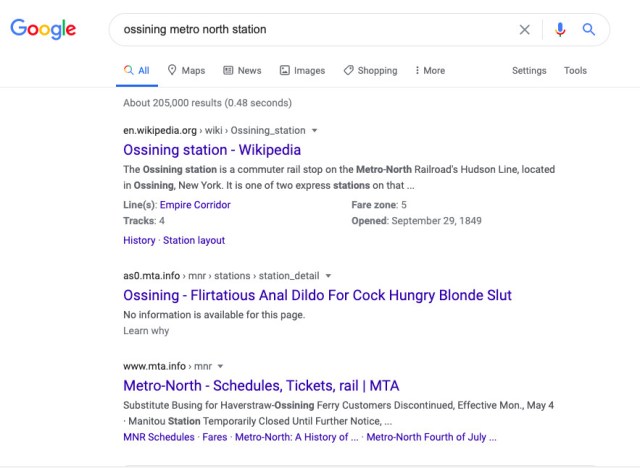Screen dimensions: 640x468
Task: Select the All results tab
Action: [137, 70]
